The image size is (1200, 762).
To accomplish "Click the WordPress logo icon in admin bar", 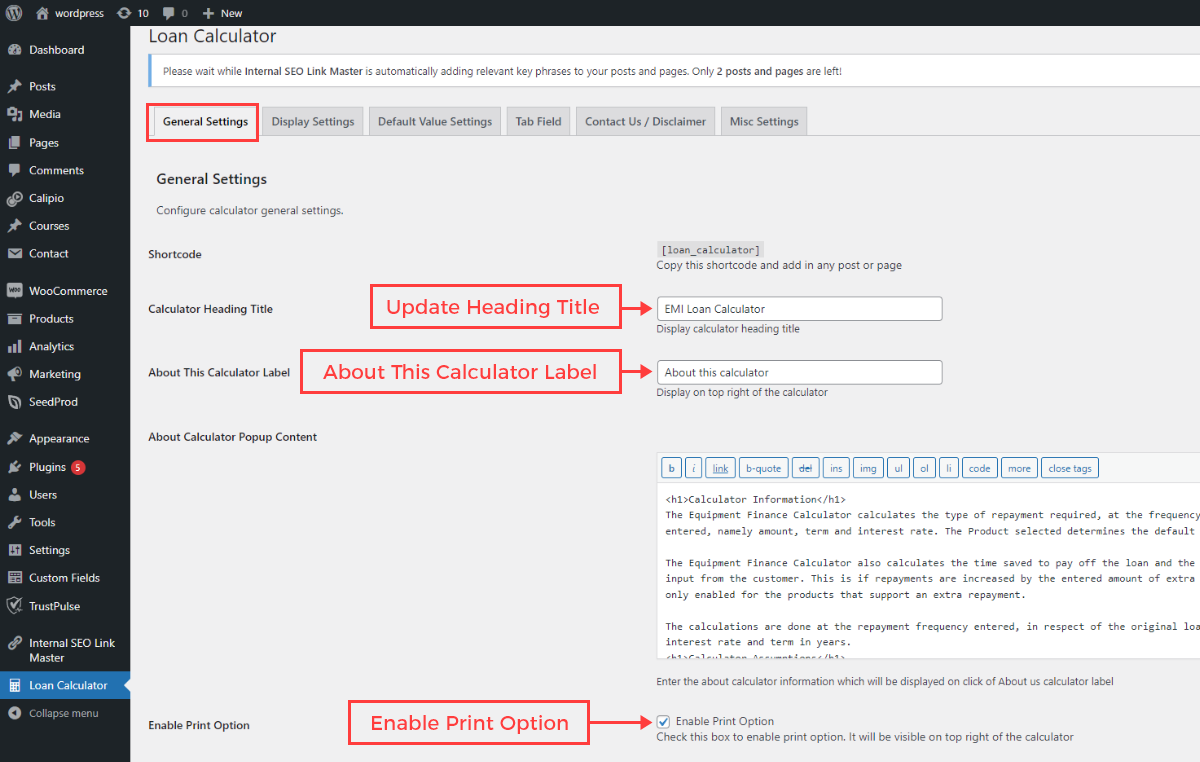I will click(14, 13).
